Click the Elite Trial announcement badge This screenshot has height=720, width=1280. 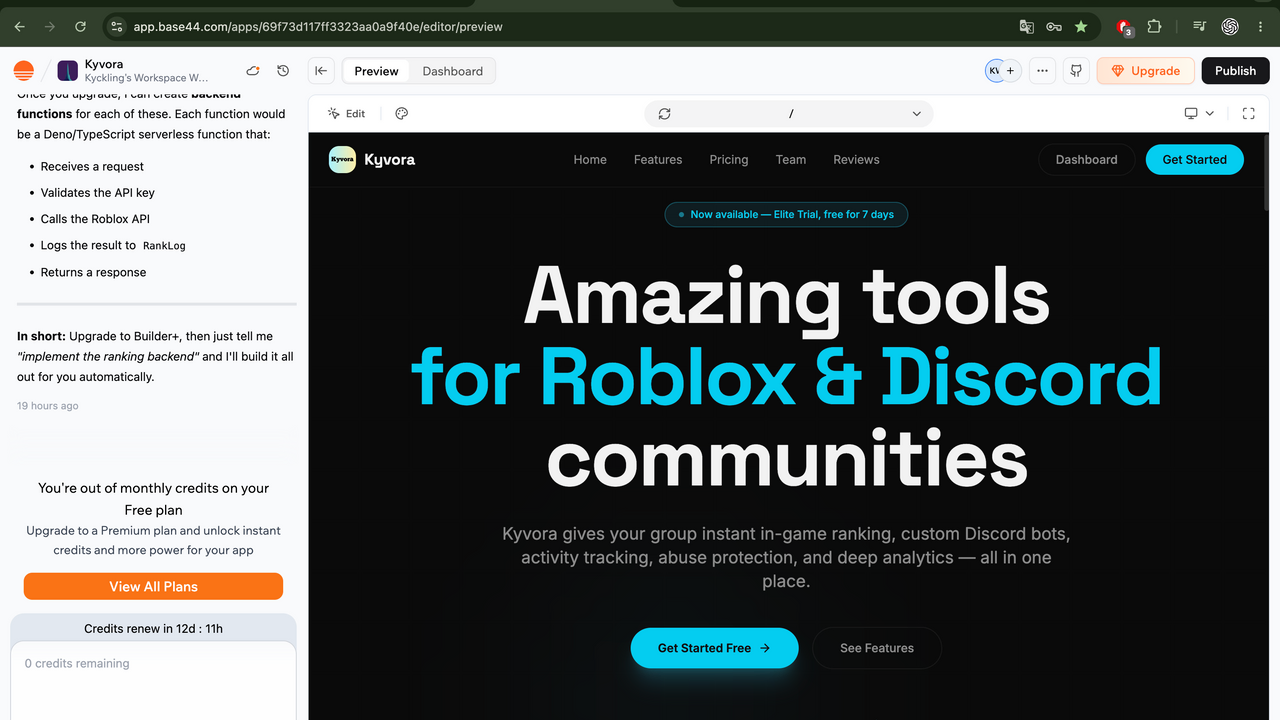pos(786,215)
